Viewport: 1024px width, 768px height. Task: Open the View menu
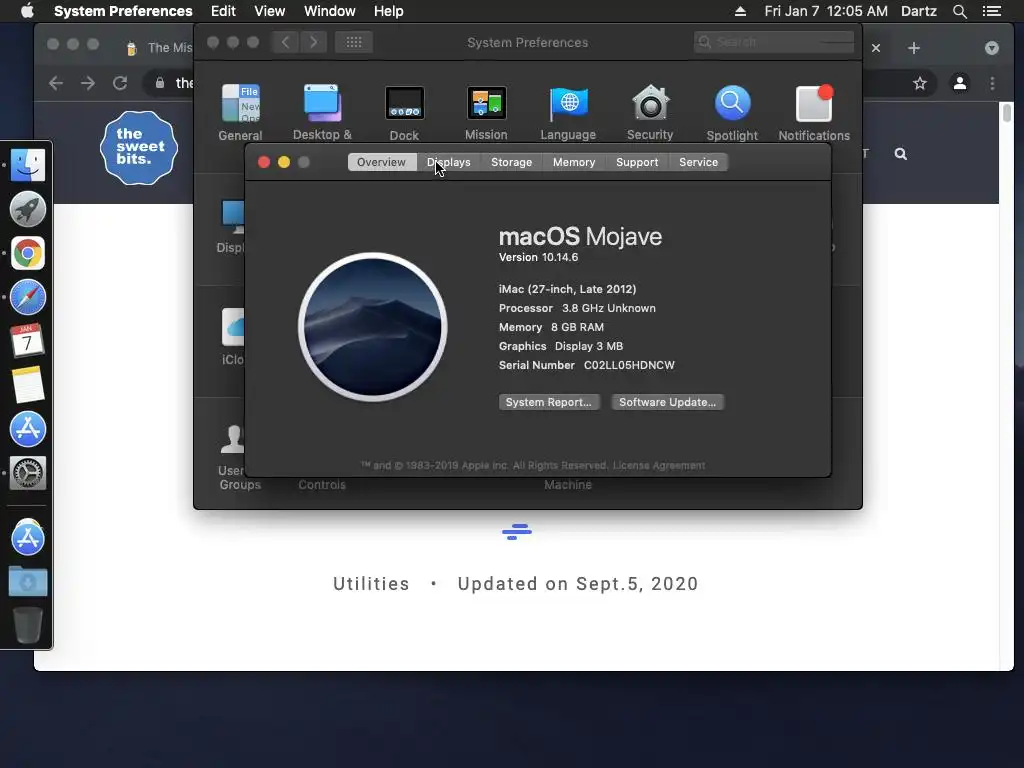pyautogui.click(x=269, y=11)
